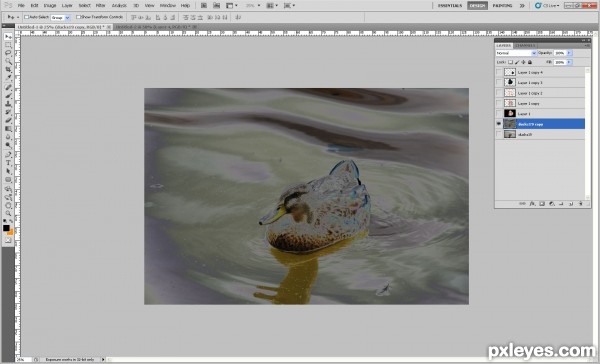Add a layer mask from panel bottom
600x364 pixels.
coord(542,204)
